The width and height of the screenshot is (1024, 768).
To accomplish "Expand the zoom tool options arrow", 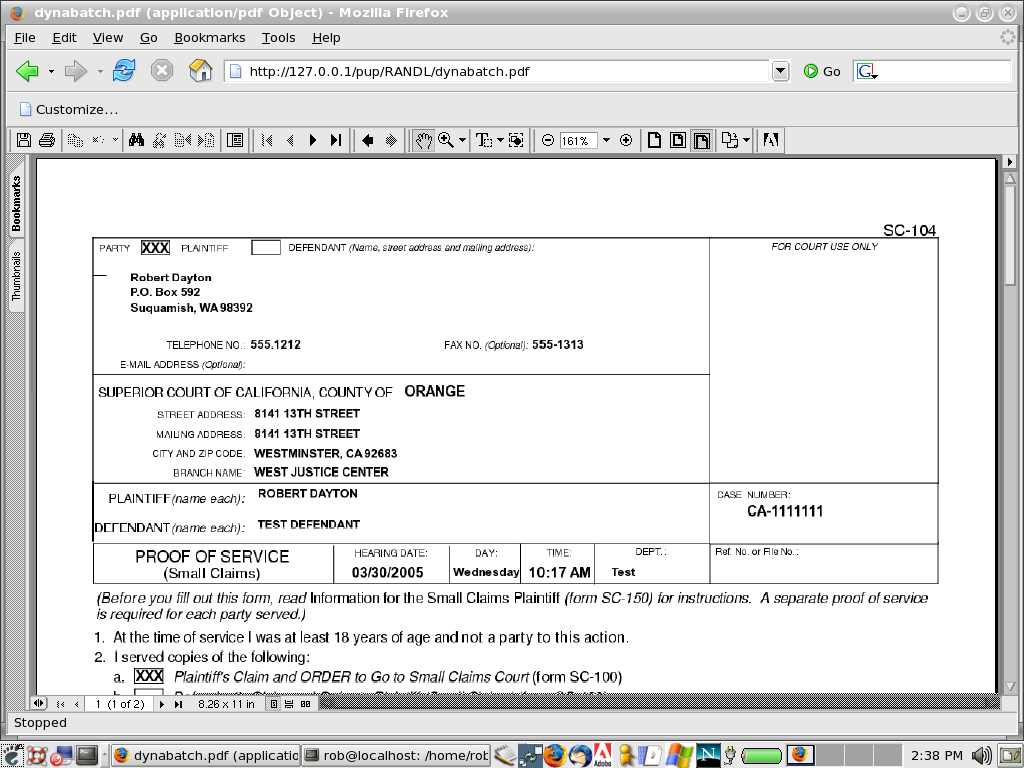I will (462, 141).
